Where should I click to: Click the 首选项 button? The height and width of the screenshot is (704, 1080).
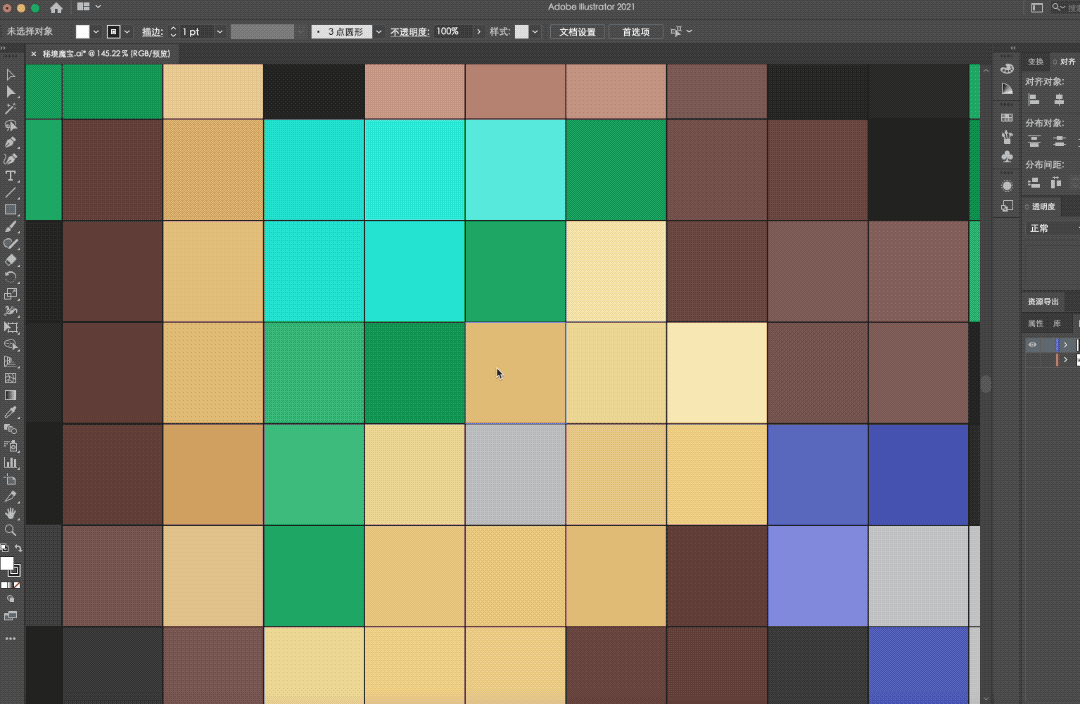coord(636,32)
